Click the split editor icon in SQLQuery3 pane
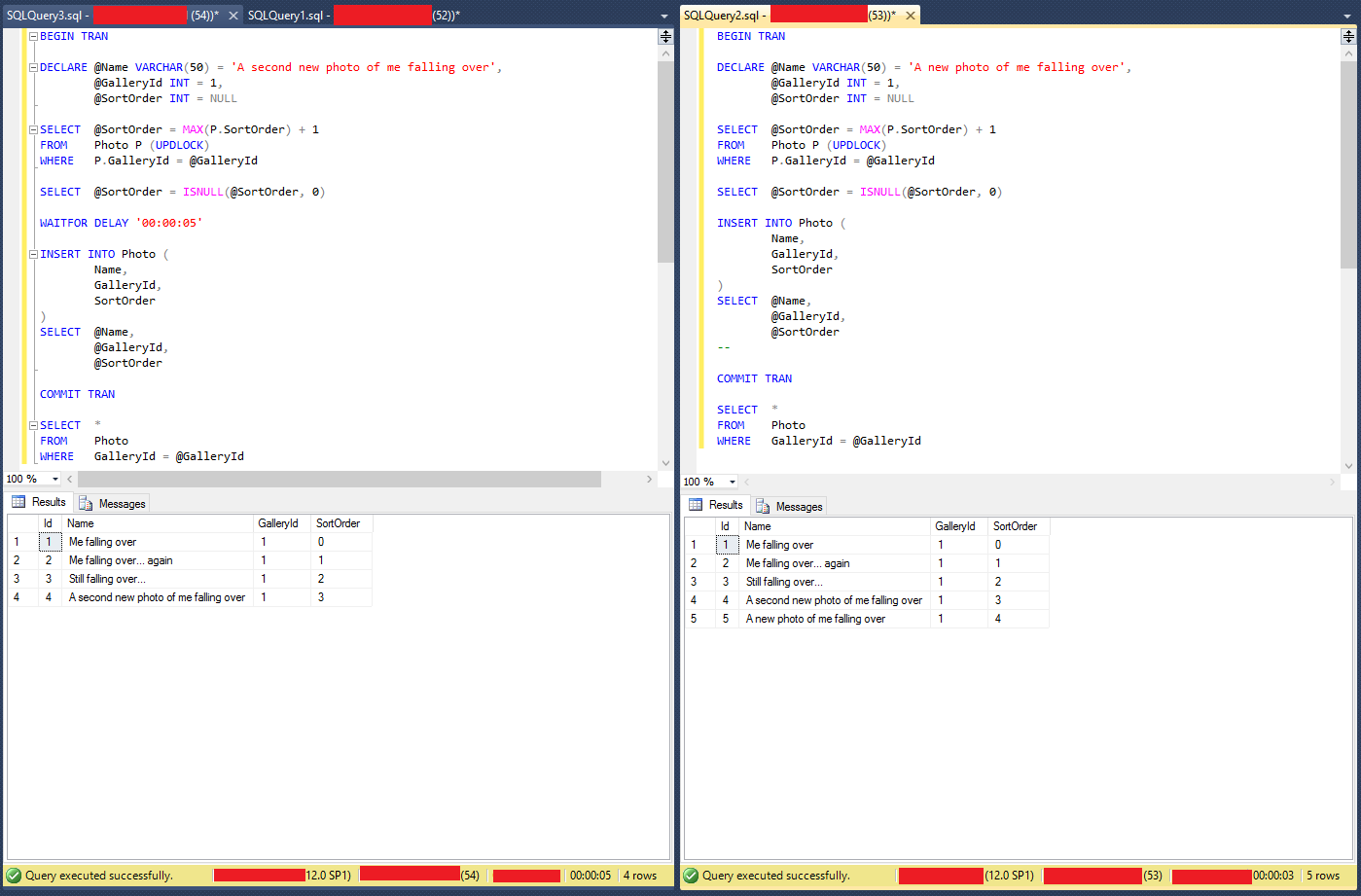The width and height of the screenshot is (1361, 896). click(665, 36)
